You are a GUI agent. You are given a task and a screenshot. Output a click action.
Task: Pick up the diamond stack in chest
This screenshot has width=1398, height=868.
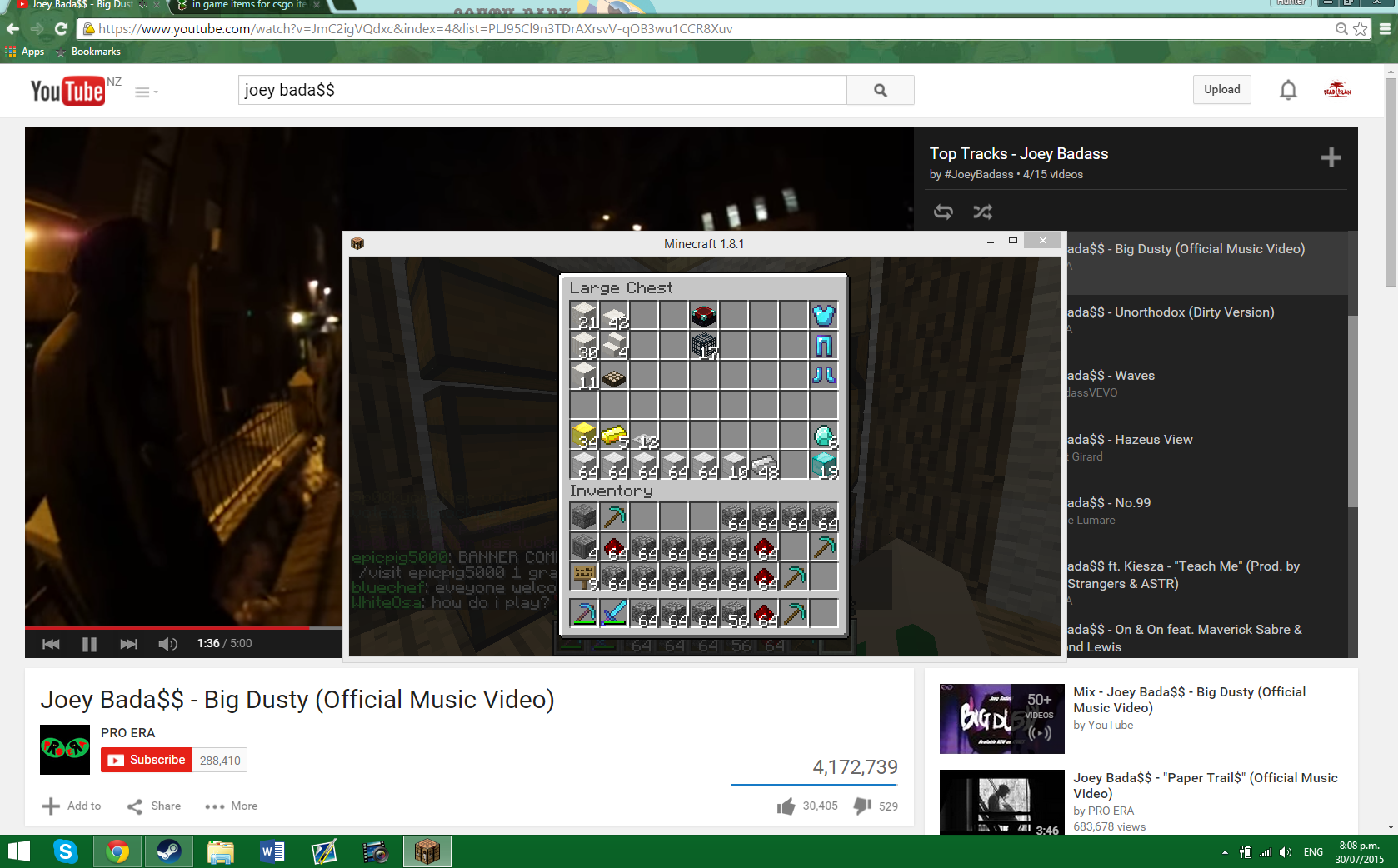(823, 435)
